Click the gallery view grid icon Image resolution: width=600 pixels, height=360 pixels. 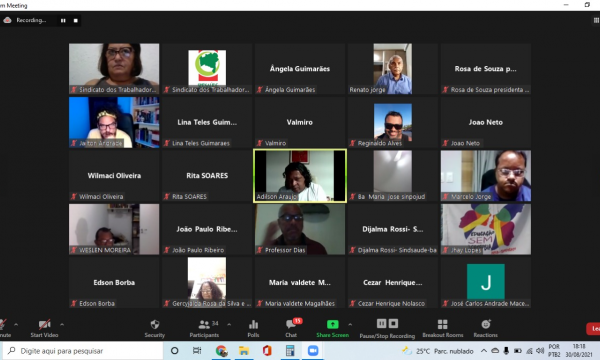[x=596, y=20]
